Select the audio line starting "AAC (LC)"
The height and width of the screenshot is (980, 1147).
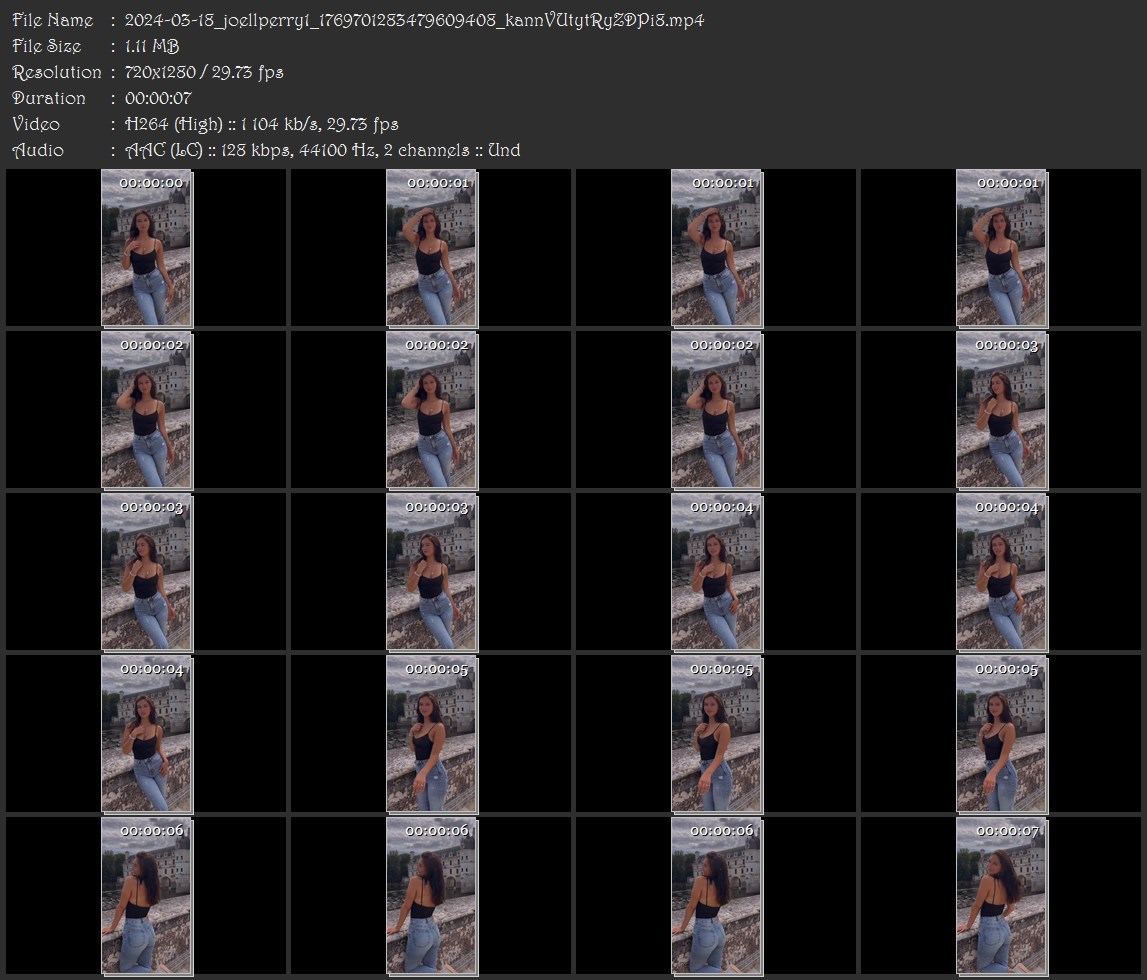click(323, 151)
